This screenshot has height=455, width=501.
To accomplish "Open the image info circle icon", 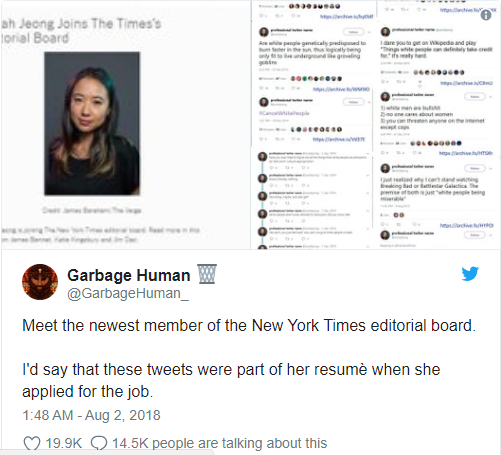I will click(x=486, y=15).
